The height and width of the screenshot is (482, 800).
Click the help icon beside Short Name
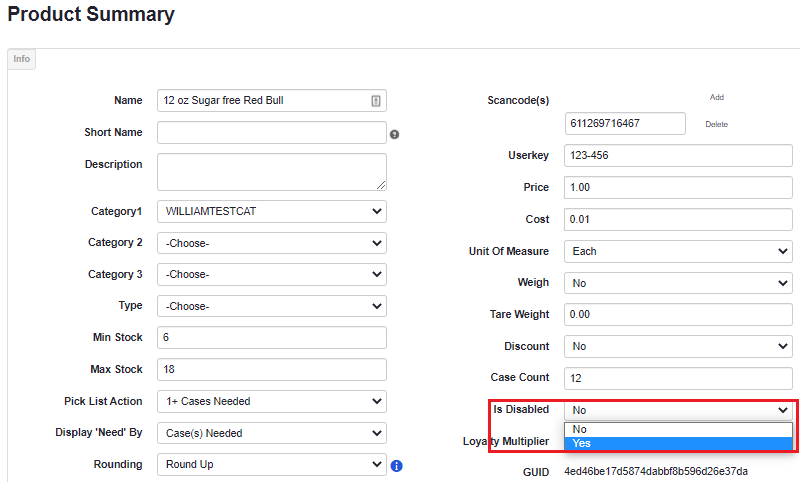[x=394, y=135]
